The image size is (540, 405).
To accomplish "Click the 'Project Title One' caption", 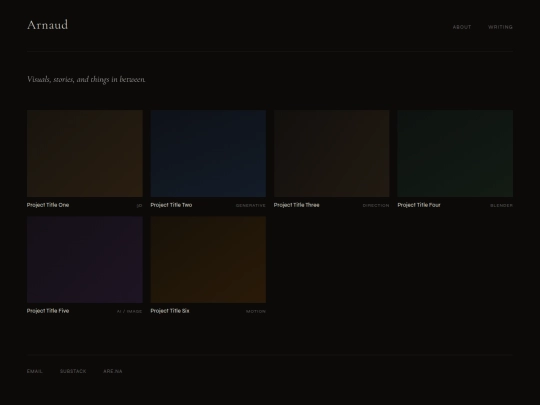I will click(48, 205).
